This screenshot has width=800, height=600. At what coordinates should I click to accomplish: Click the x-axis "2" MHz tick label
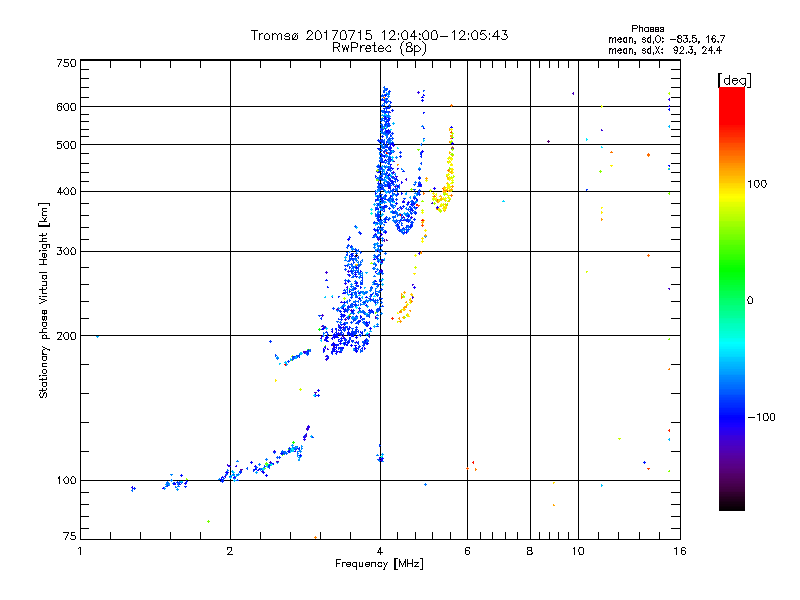coord(230,551)
